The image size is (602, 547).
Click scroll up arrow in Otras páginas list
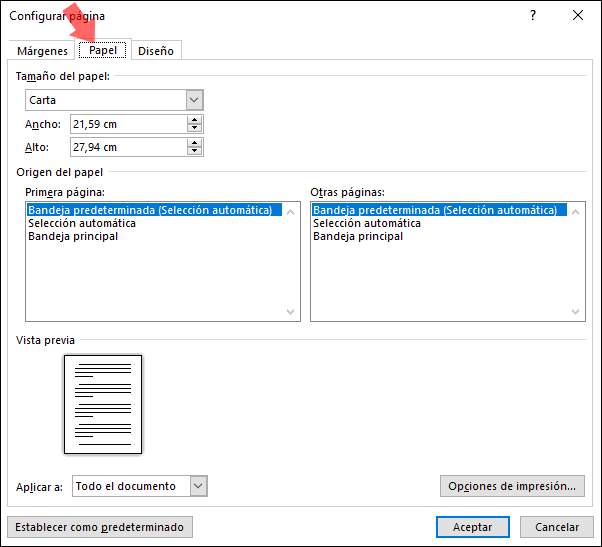pyautogui.click(x=576, y=212)
